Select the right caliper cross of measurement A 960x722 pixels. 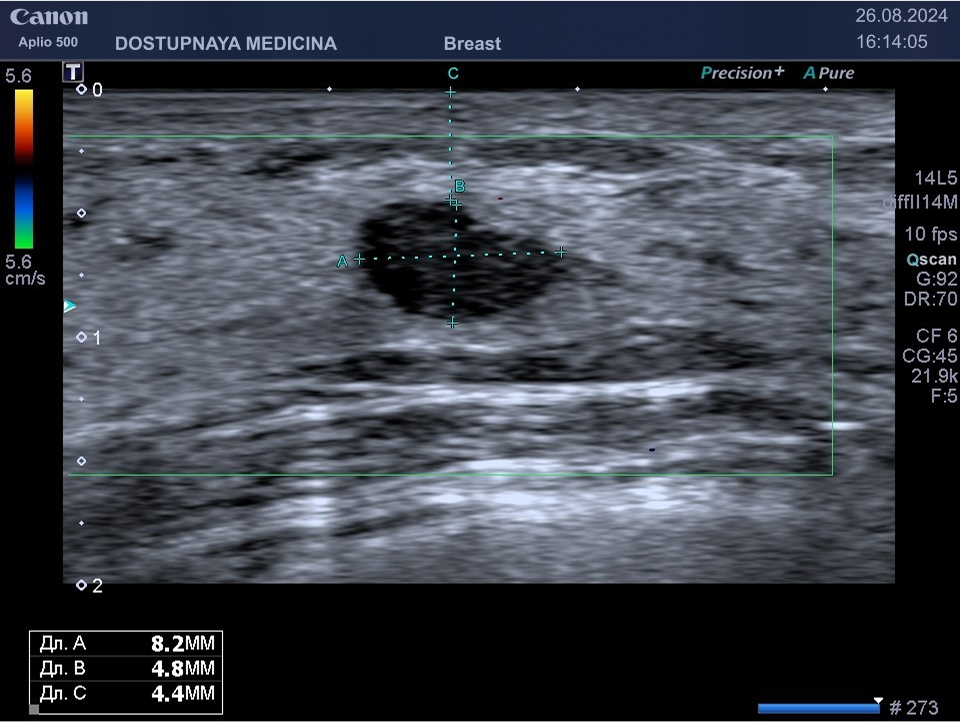click(561, 252)
